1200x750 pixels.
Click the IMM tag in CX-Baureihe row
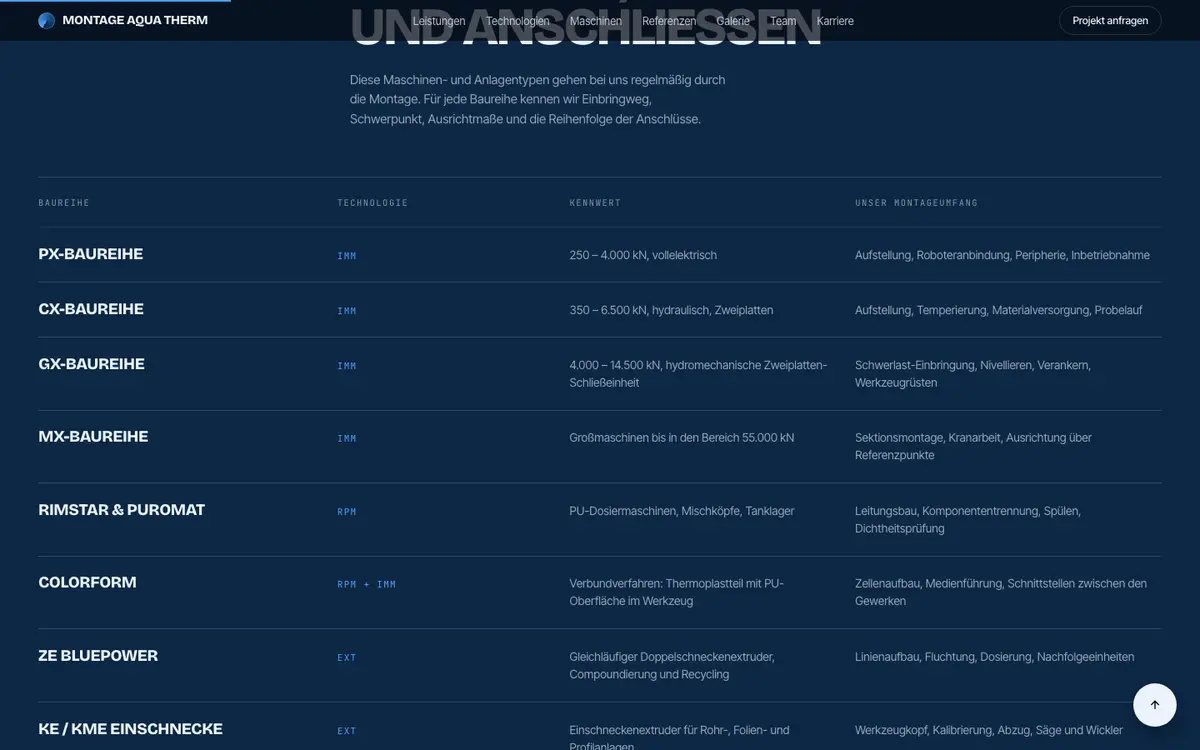[x=347, y=311]
